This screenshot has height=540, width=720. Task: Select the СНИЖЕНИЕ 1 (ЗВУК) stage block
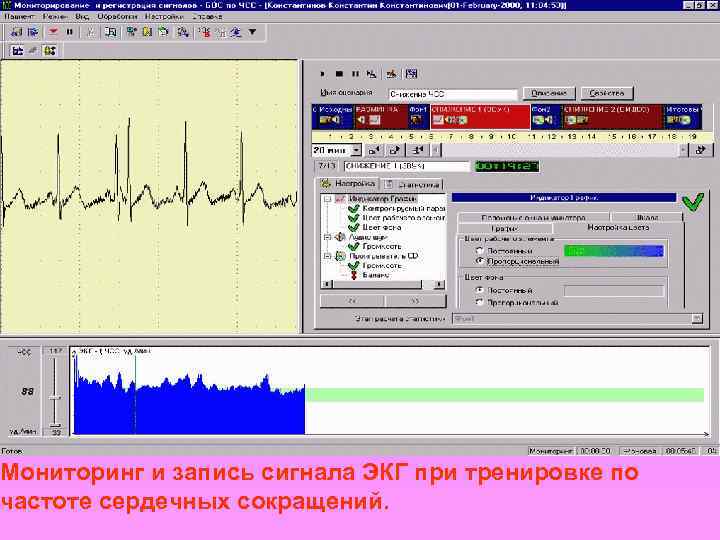[480, 117]
